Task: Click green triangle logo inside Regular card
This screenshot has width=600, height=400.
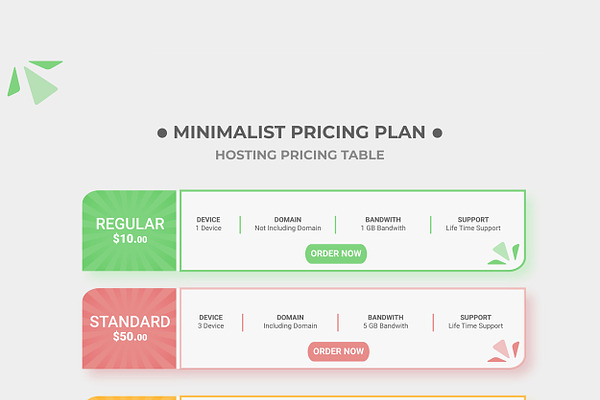Action: click(x=503, y=253)
